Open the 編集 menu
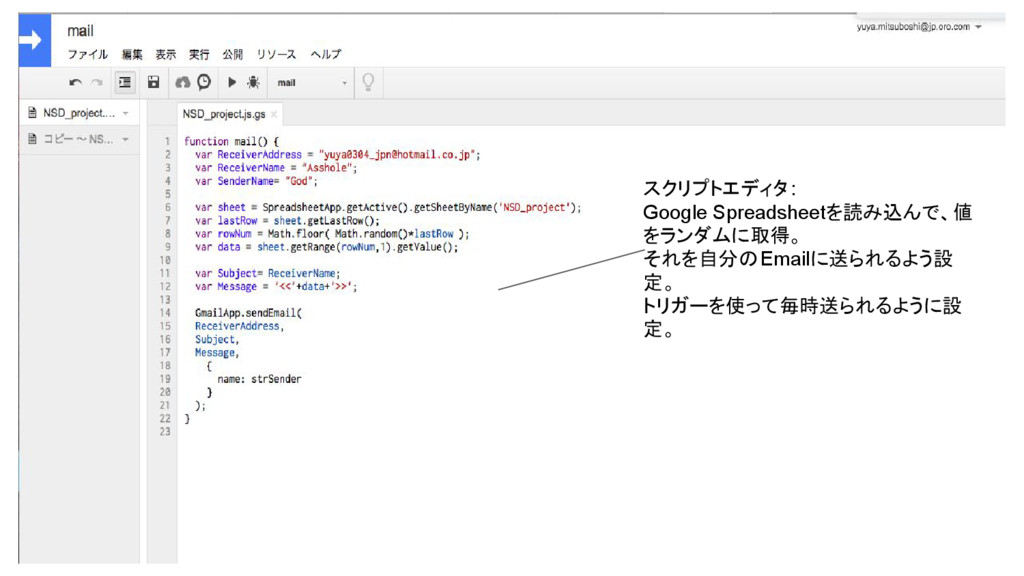 click(x=132, y=54)
